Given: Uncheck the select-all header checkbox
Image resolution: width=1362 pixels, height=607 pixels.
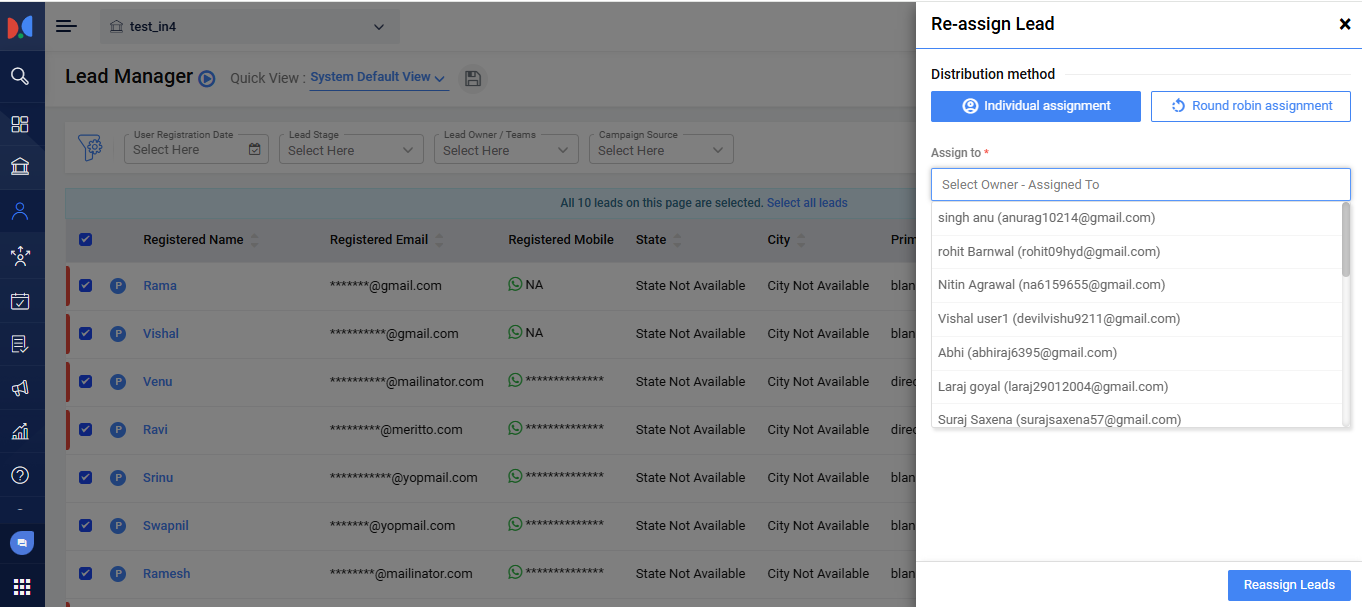Looking at the screenshot, I should coord(85,239).
